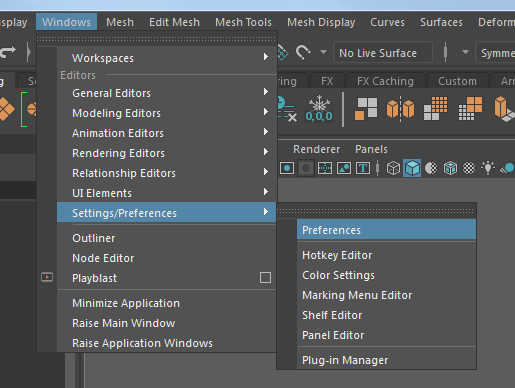The image size is (515, 388).
Task: Click the Mirror shelf icon with two cubes
Action: pyautogui.click(x=400, y=109)
